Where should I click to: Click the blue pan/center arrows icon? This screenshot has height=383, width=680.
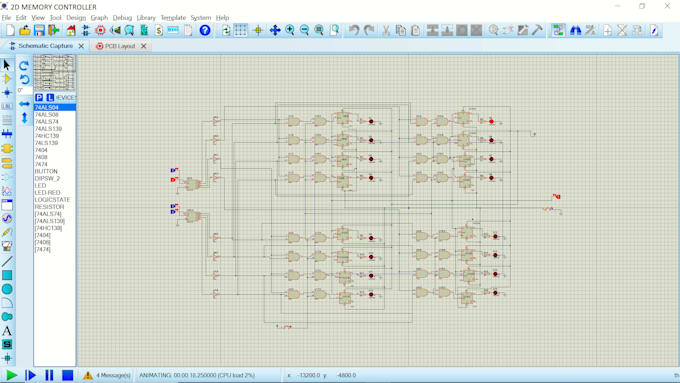click(275, 30)
